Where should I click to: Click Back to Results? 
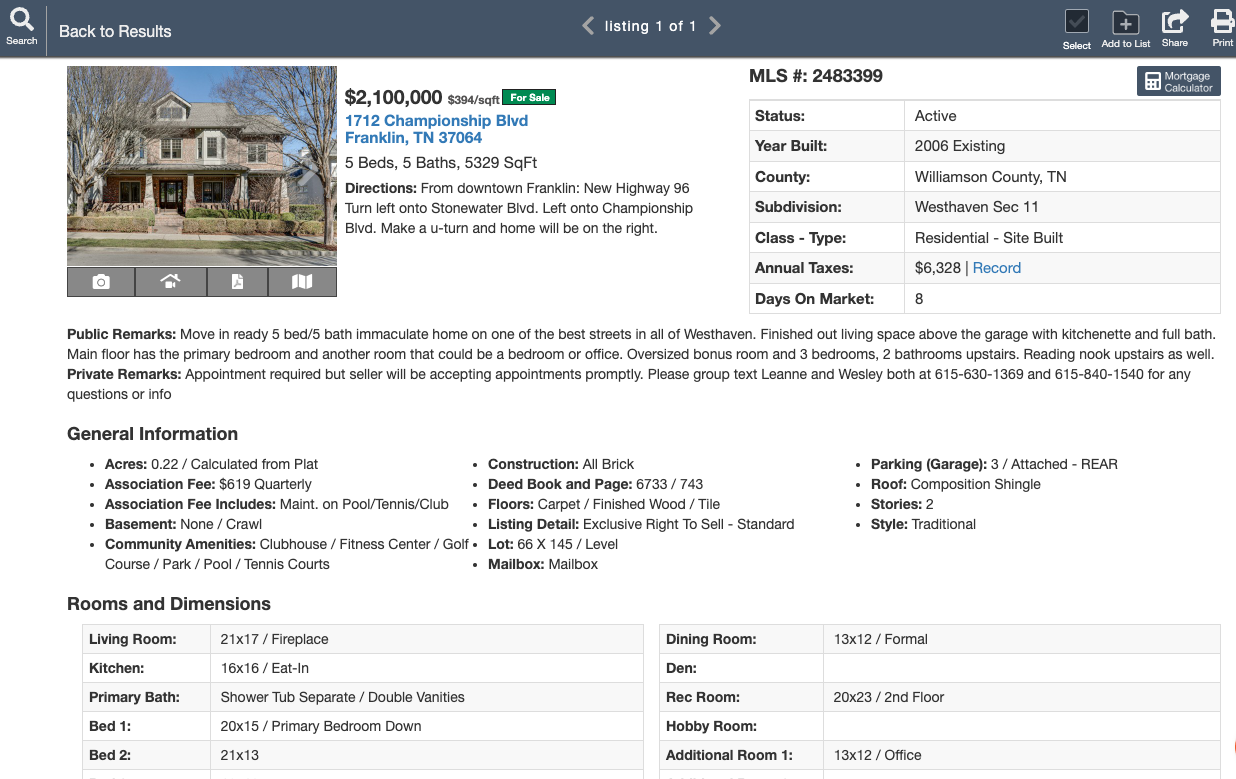[x=114, y=31]
